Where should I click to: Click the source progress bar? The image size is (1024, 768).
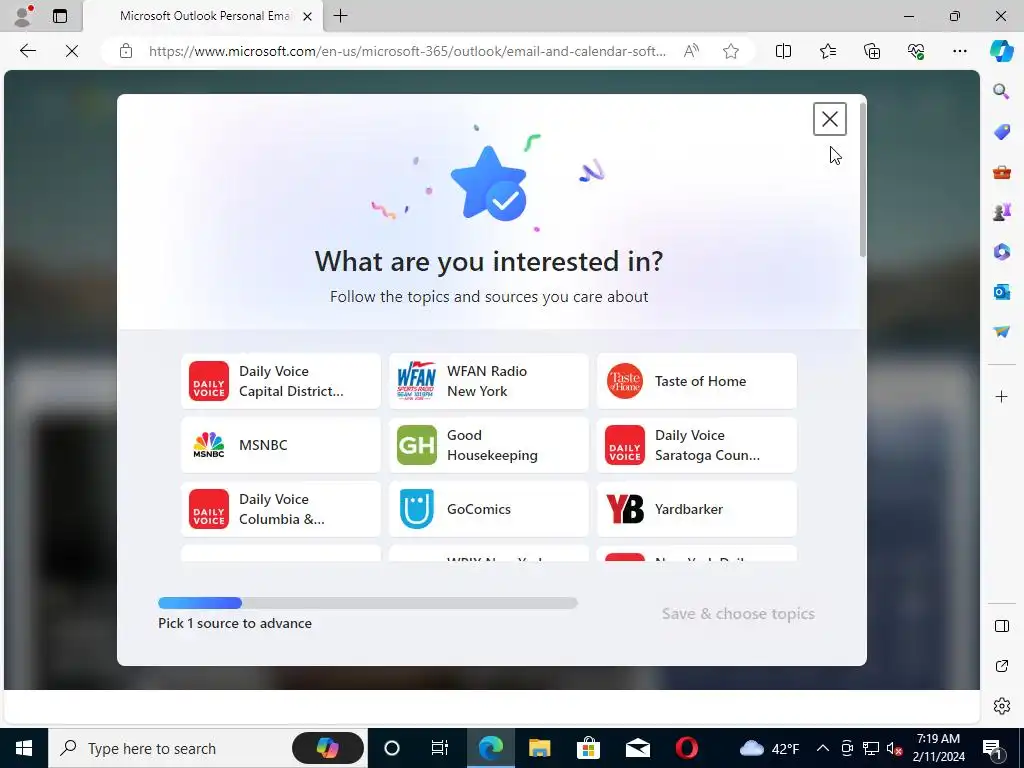(368, 603)
